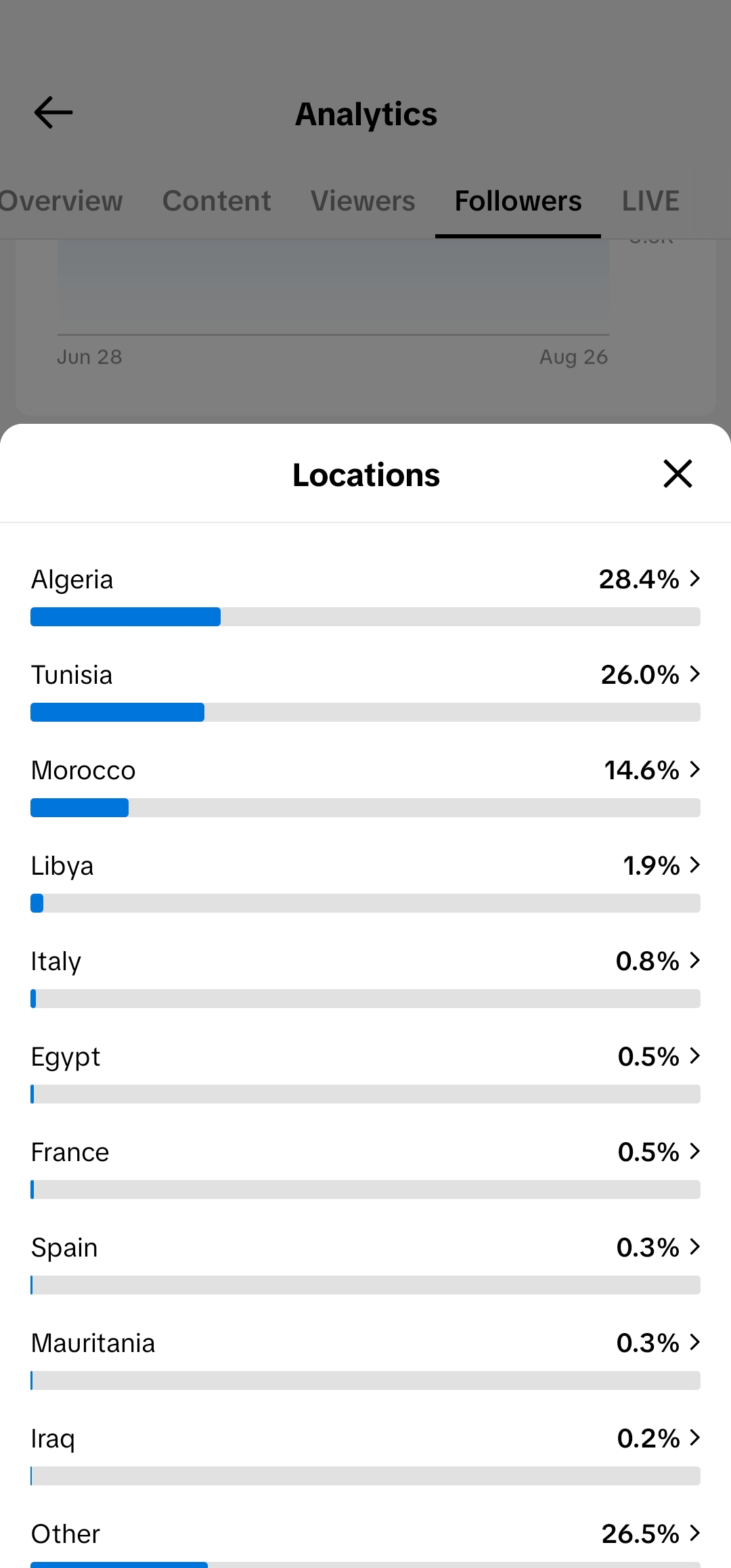This screenshot has height=1568, width=731.
Task: Open Morocco breakdown via chevron
Action: 694,769
